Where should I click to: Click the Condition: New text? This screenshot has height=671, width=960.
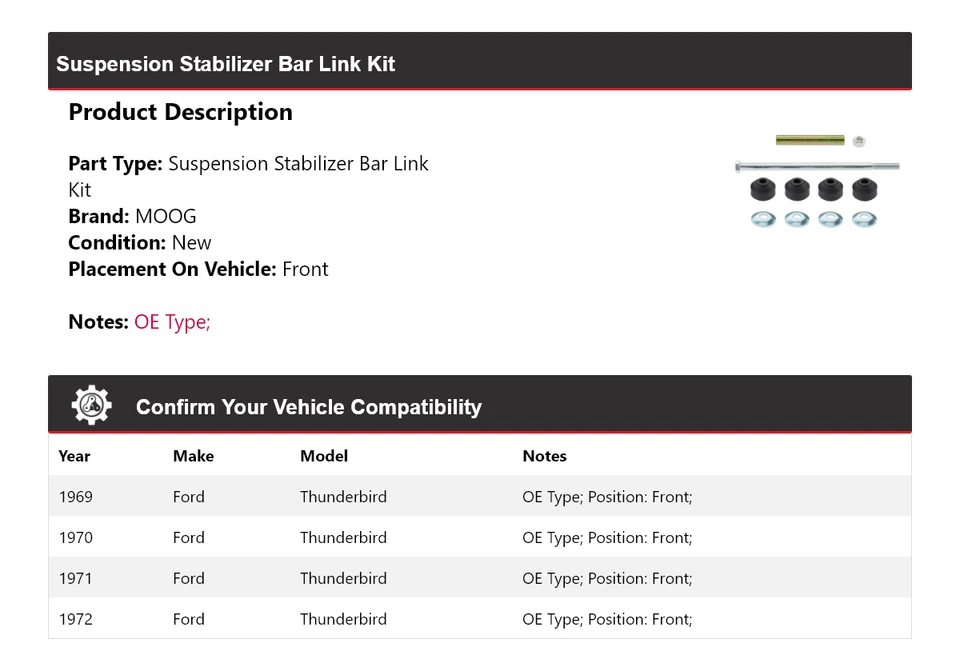[x=140, y=243]
